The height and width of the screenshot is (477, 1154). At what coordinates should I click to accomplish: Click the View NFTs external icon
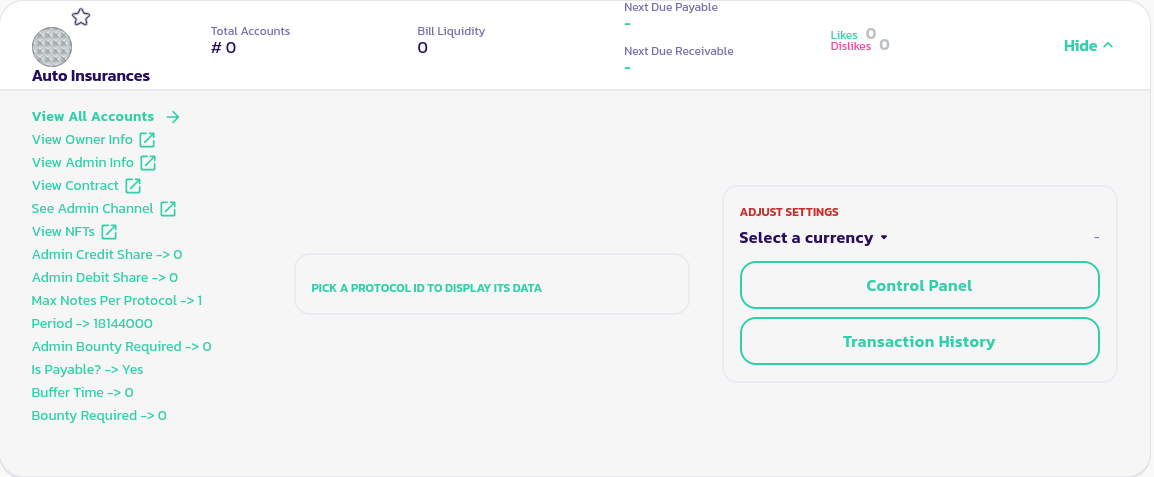[x=109, y=232]
